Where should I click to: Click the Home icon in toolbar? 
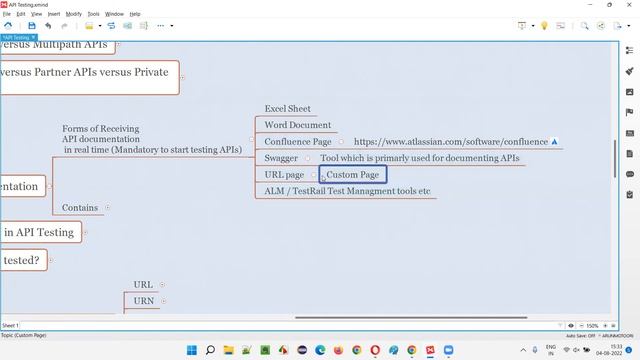pos(8,26)
